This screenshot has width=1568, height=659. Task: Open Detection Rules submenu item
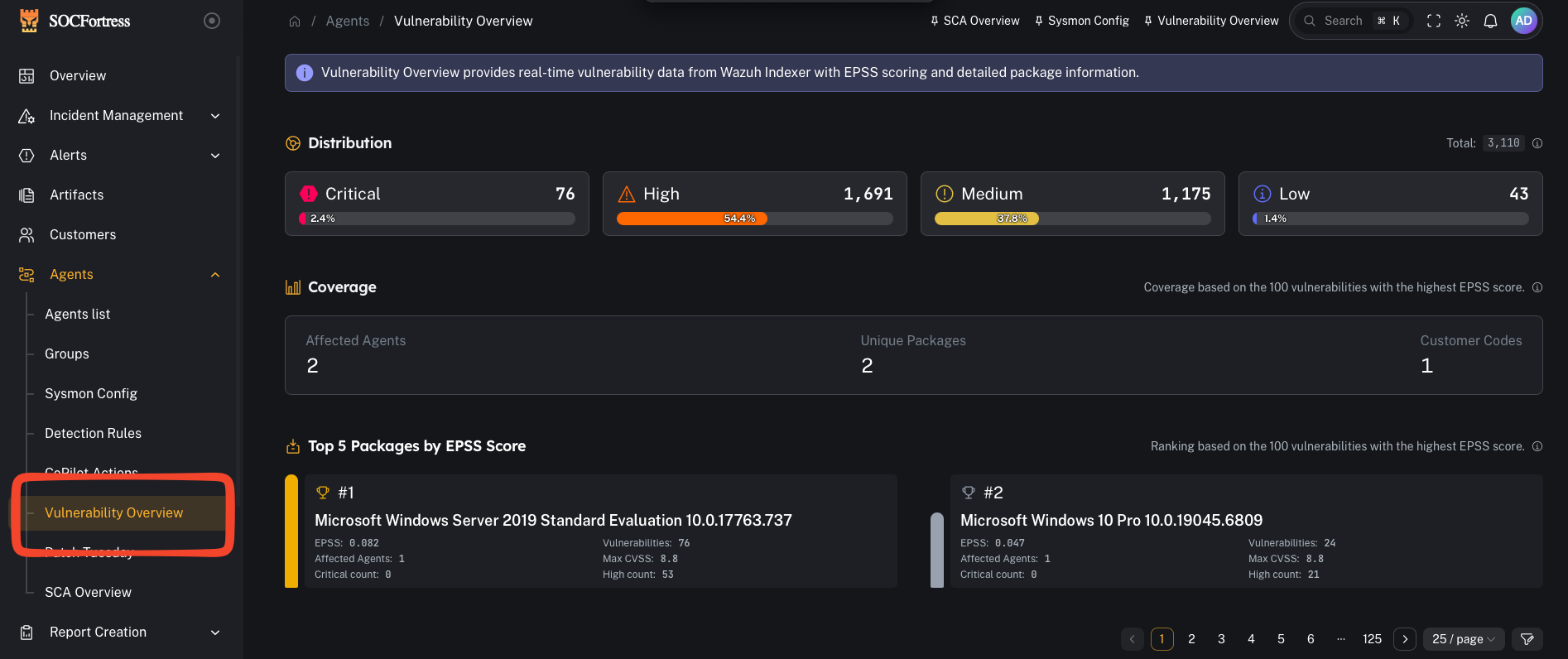point(94,433)
